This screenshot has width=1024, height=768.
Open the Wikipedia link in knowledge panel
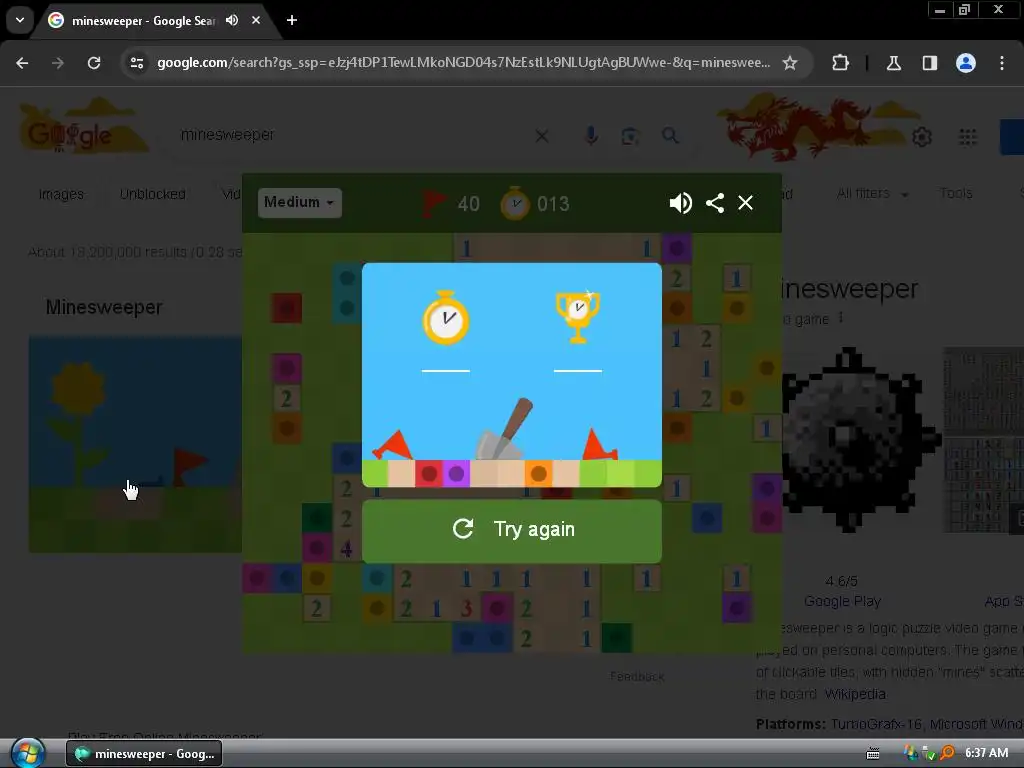click(x=855, y=694)
